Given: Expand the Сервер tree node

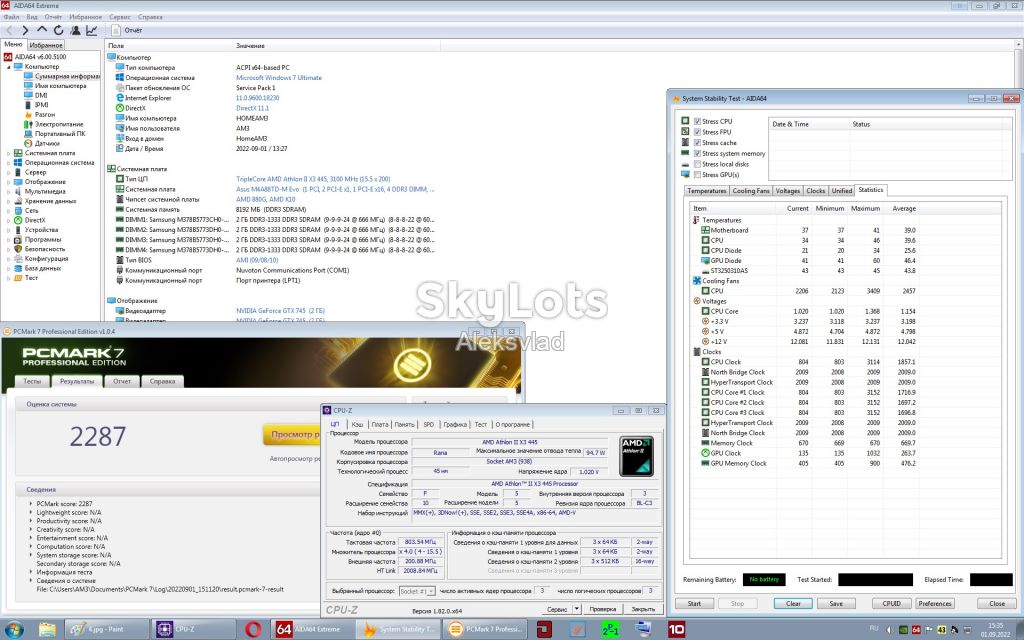Looking at the screenshot, I should point(8,172).
